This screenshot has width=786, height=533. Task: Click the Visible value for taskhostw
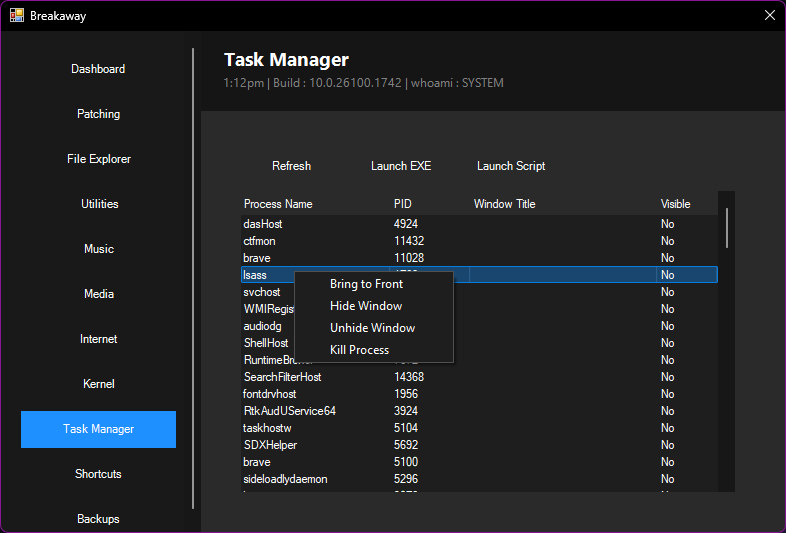(667, 428)
